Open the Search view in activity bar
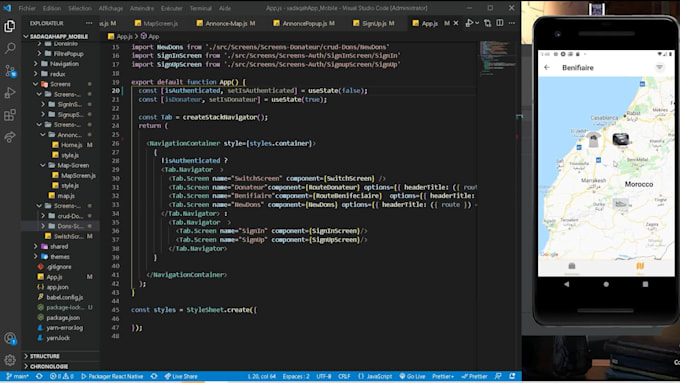 point(10,48)
